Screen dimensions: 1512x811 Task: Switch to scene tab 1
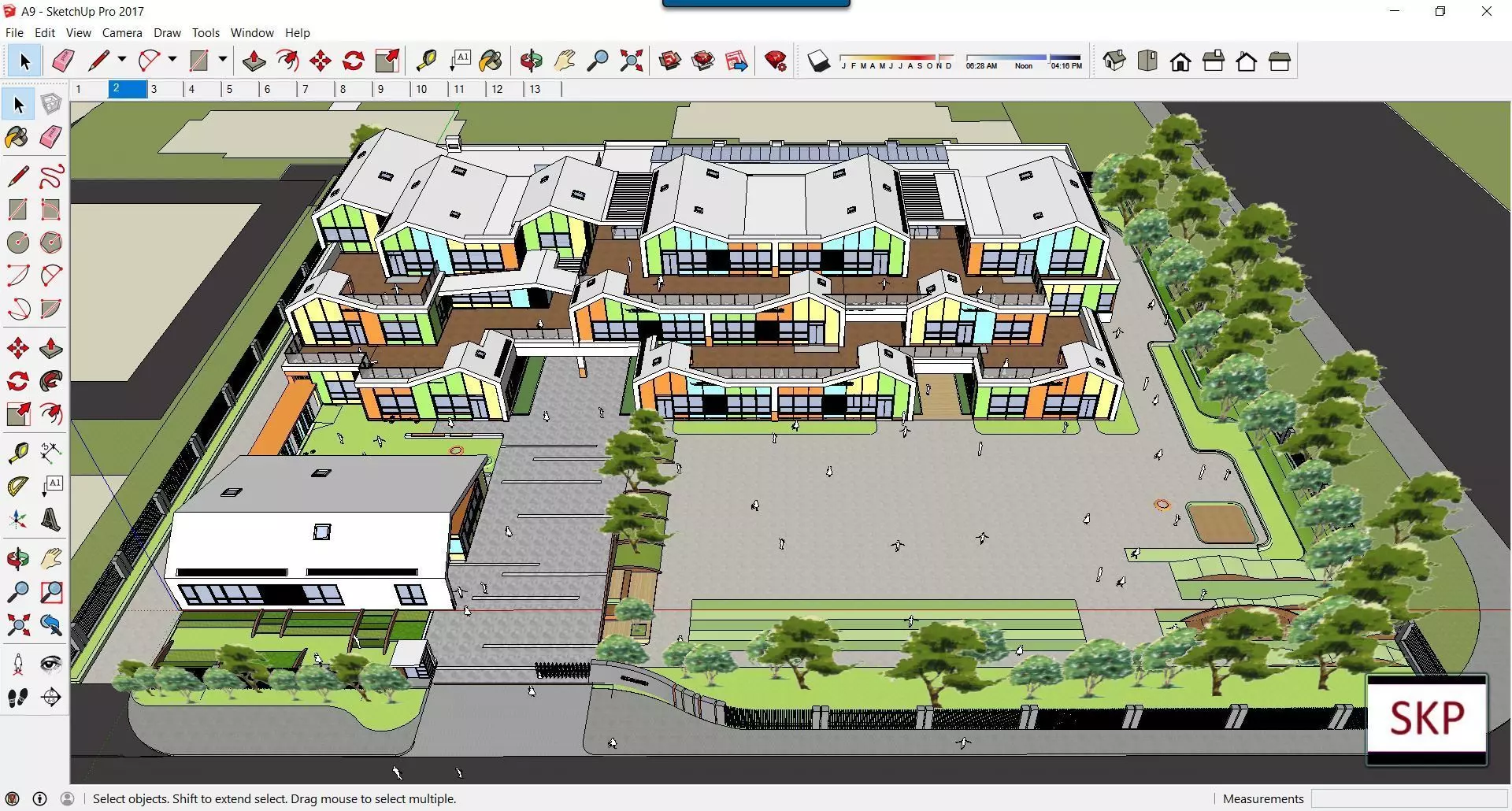tap(89, 89)
